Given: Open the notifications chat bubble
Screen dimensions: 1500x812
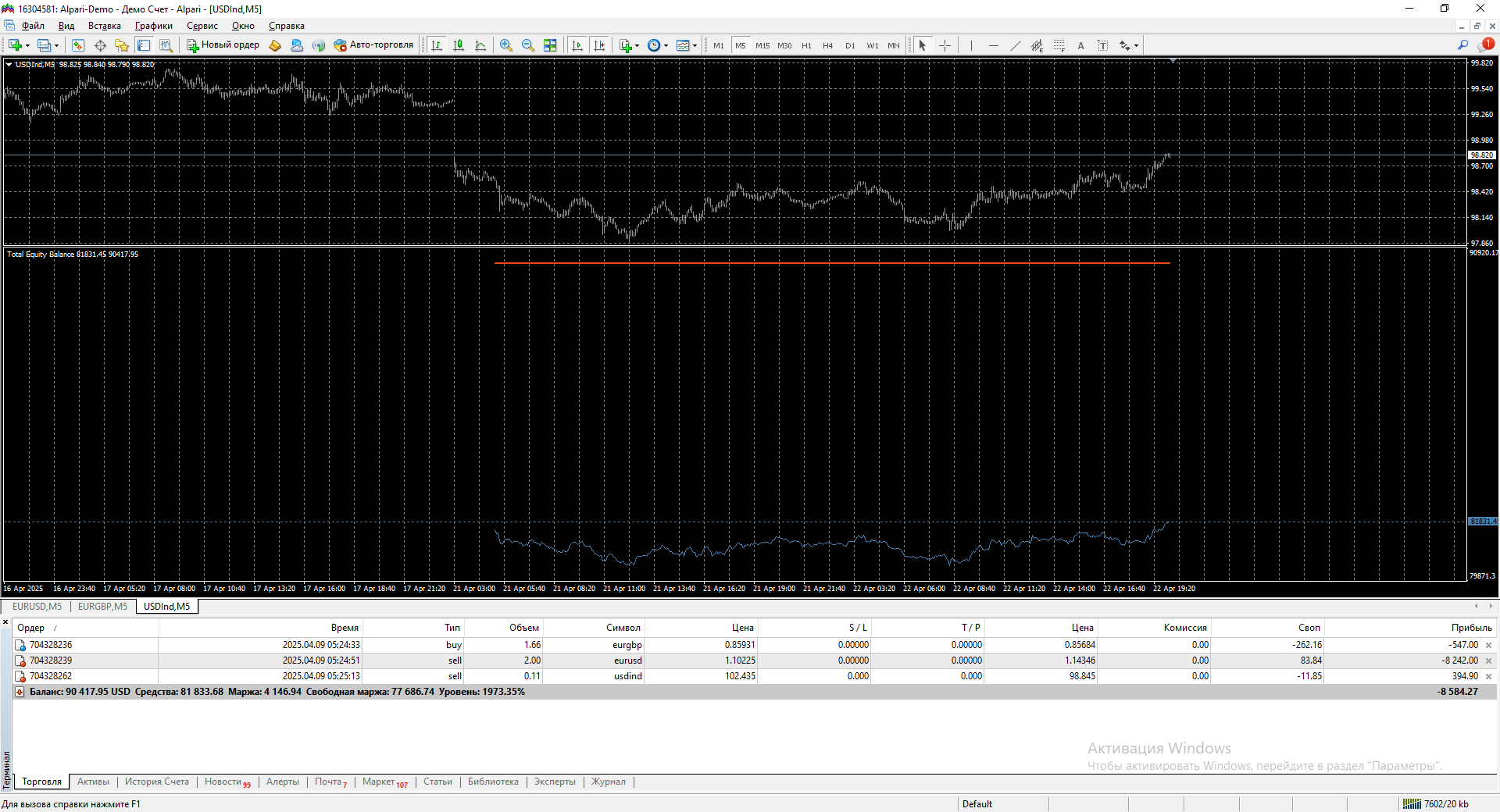Looking at the screenshot, I should [1485, 45].
